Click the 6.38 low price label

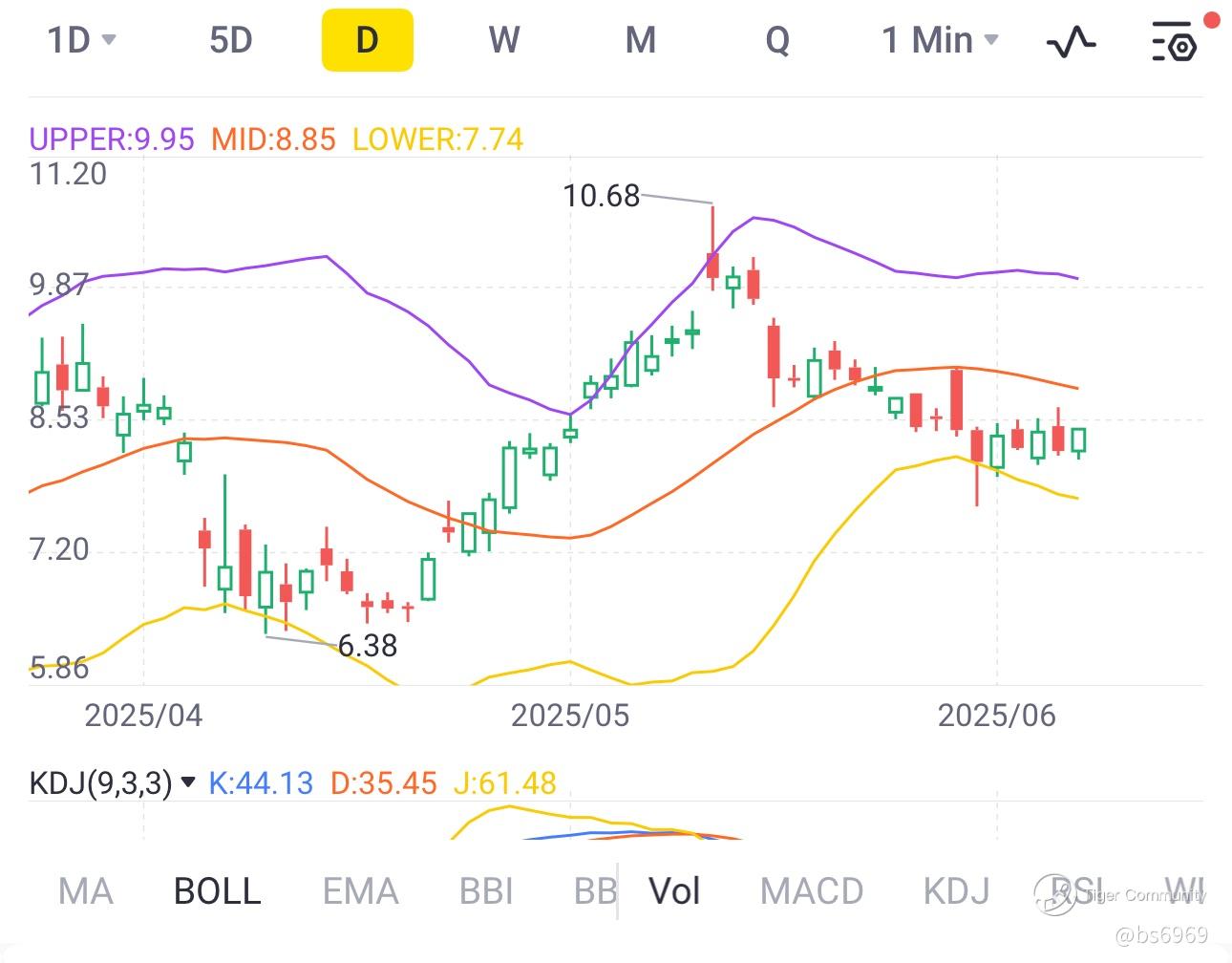(368, 646)
